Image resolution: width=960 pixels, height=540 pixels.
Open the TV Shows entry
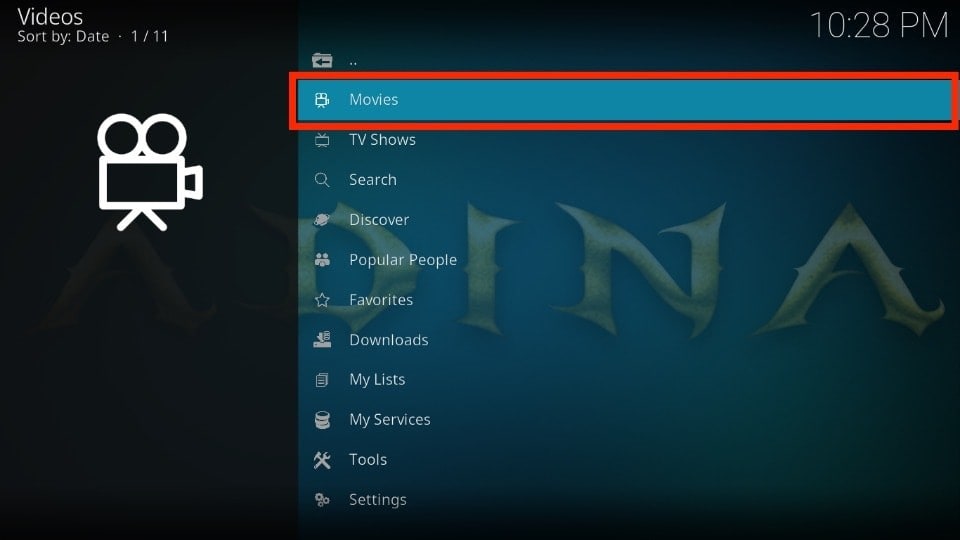click(624, 140)
